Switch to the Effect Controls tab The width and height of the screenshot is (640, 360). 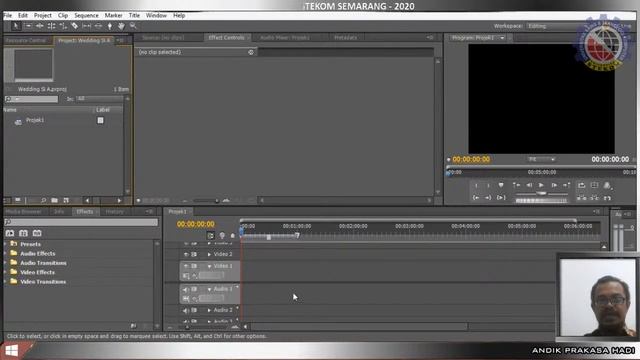[227, 38]
